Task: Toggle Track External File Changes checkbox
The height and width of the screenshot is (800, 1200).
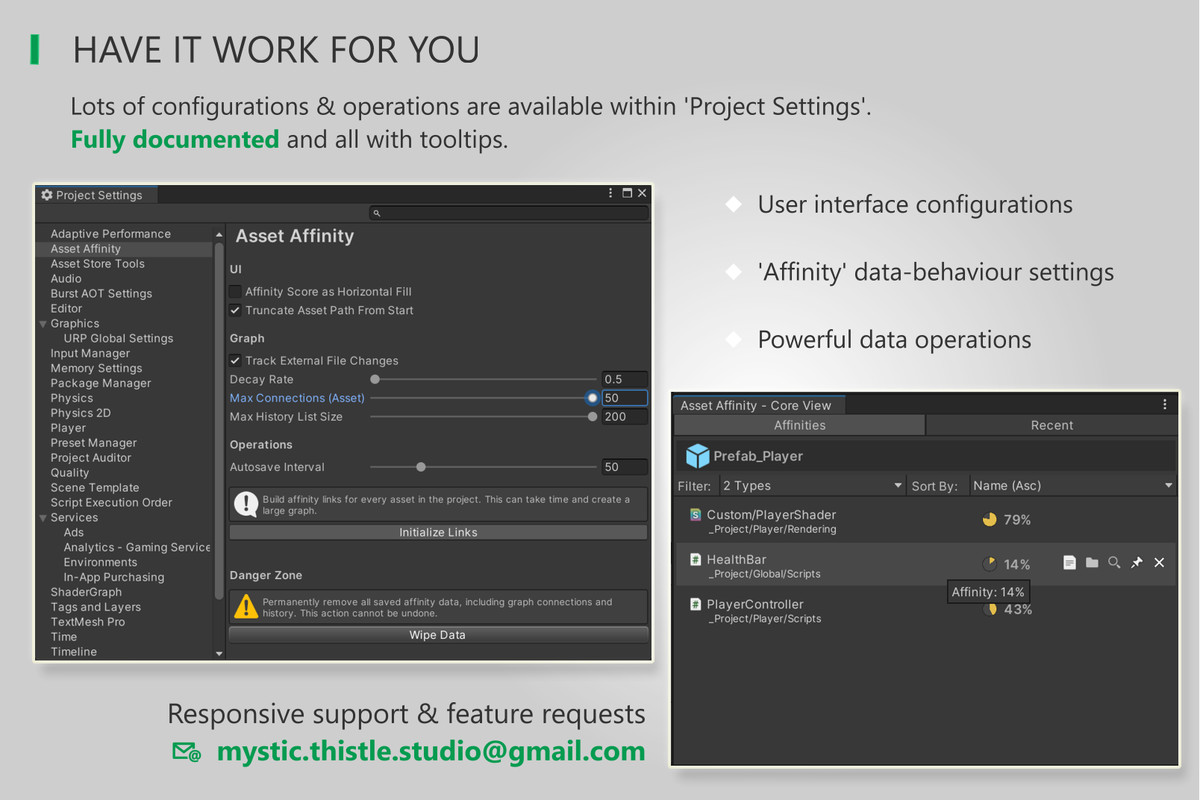Action: click(x=235, y=361)
